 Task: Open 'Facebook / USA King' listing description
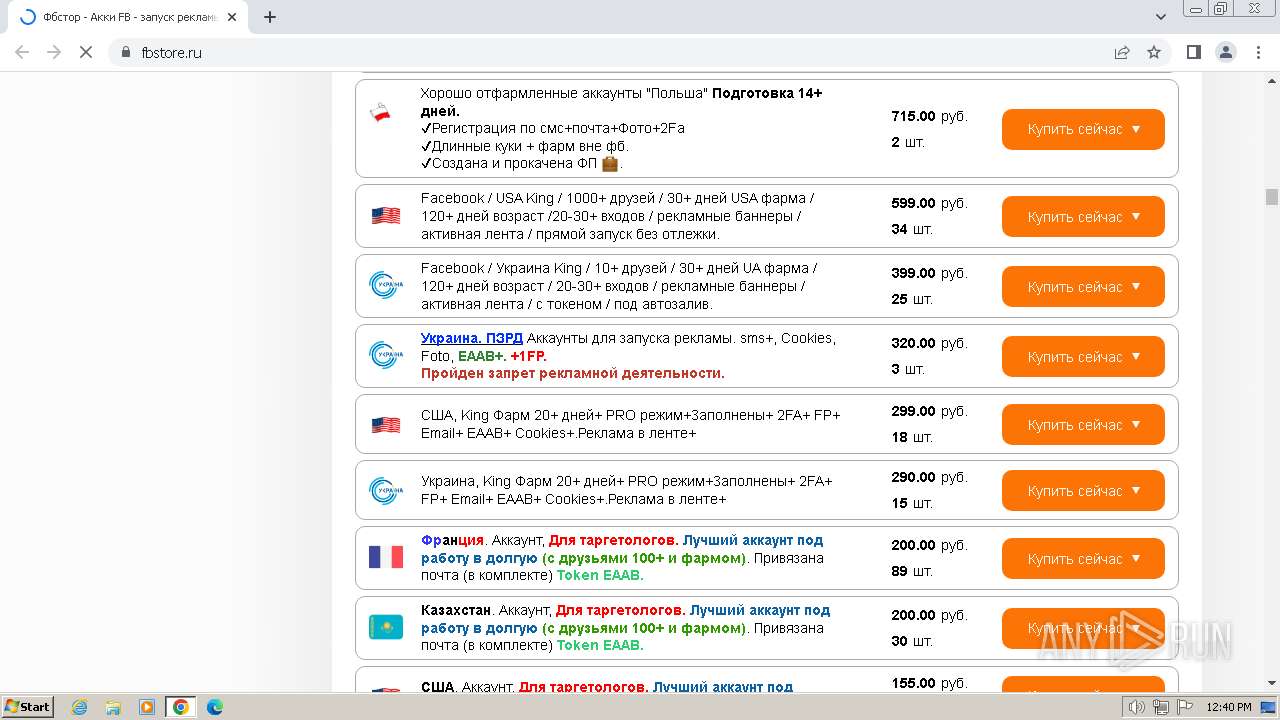[x=617, y=216]
